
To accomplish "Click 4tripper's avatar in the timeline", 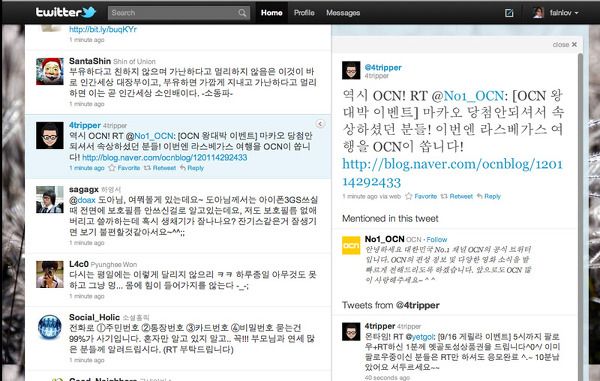I will [x=50, y=135].
